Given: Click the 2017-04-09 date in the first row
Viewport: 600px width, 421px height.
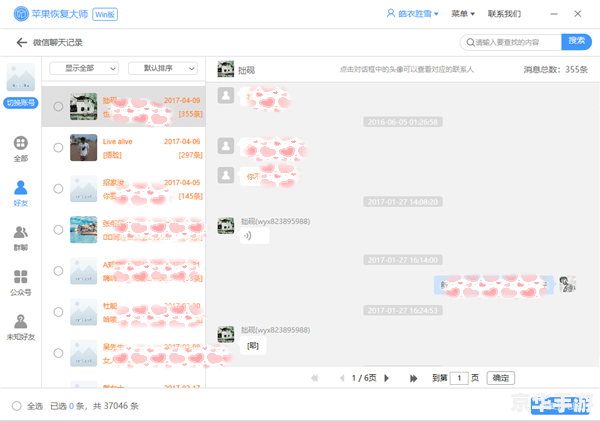Looking at the screenshot, I should 182,100.
